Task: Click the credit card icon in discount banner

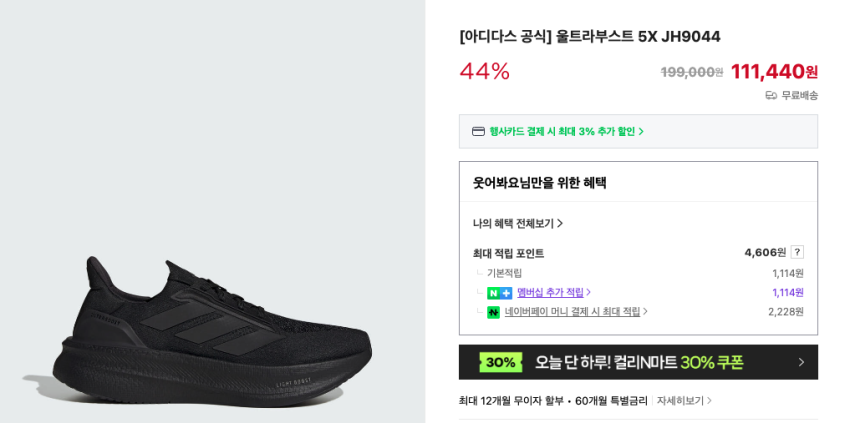Action: [478, 131]
